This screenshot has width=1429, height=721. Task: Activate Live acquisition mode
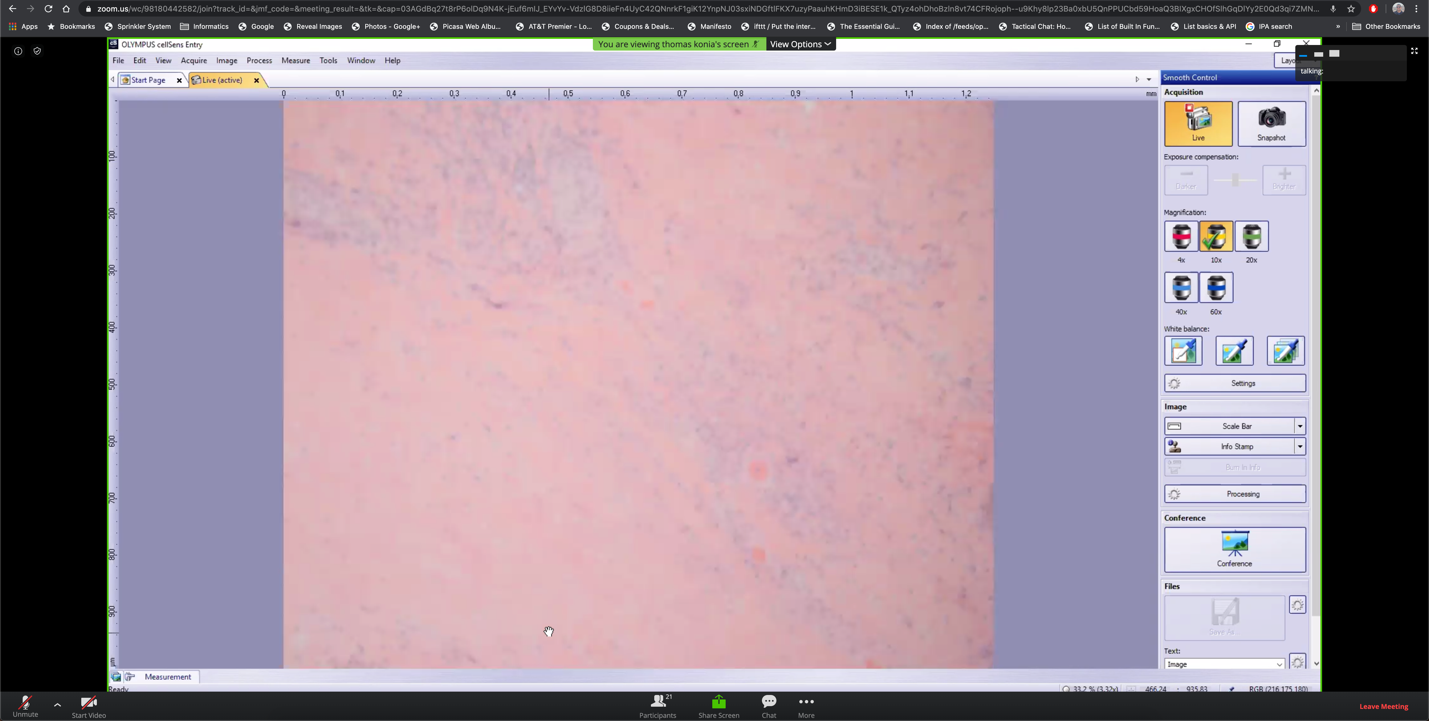tap(1198, 123)
